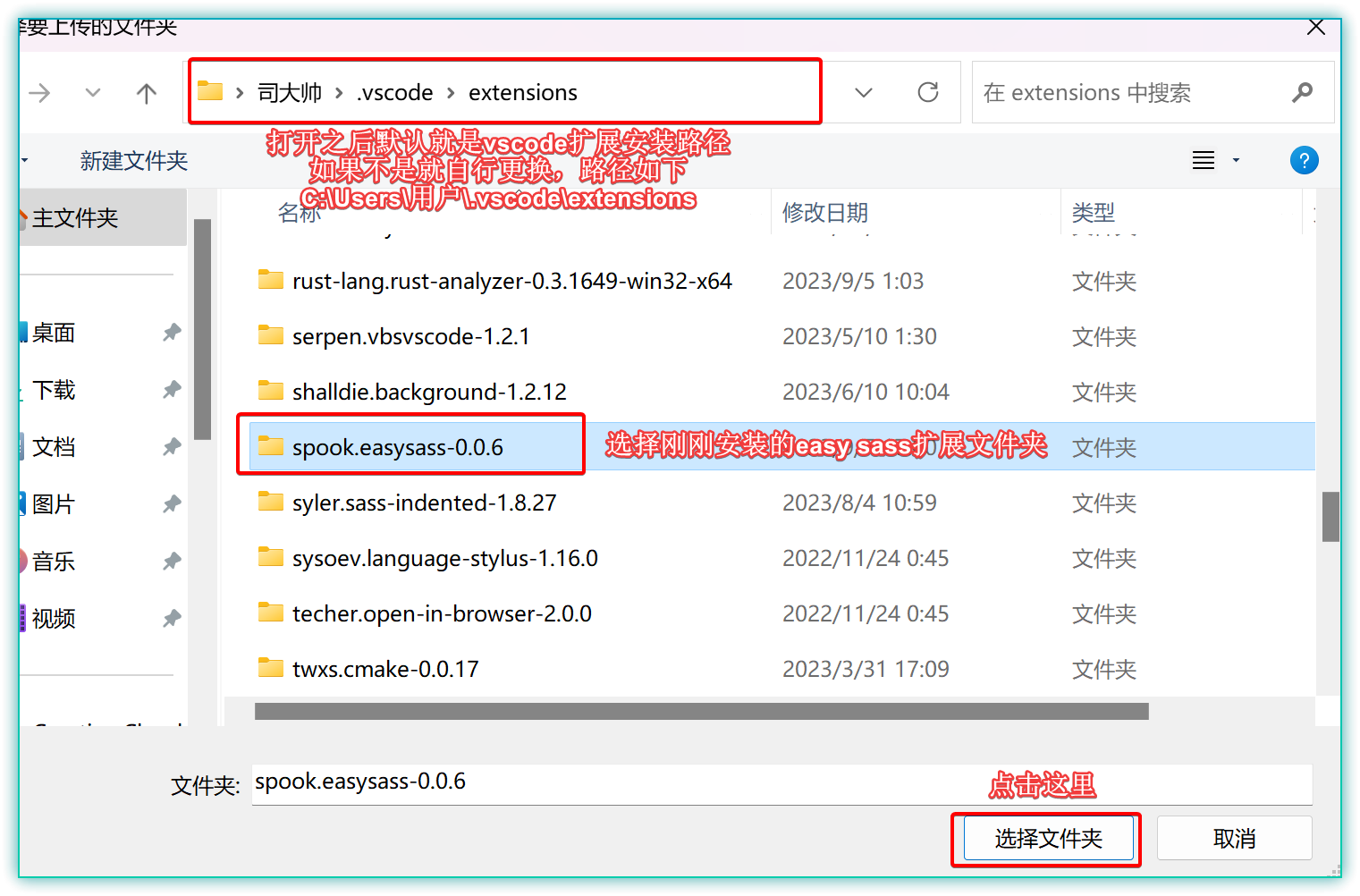Screen dimensions: 1360x896
Task: Open the view options dropdown arrow
Action: [x=1236, y=160]
